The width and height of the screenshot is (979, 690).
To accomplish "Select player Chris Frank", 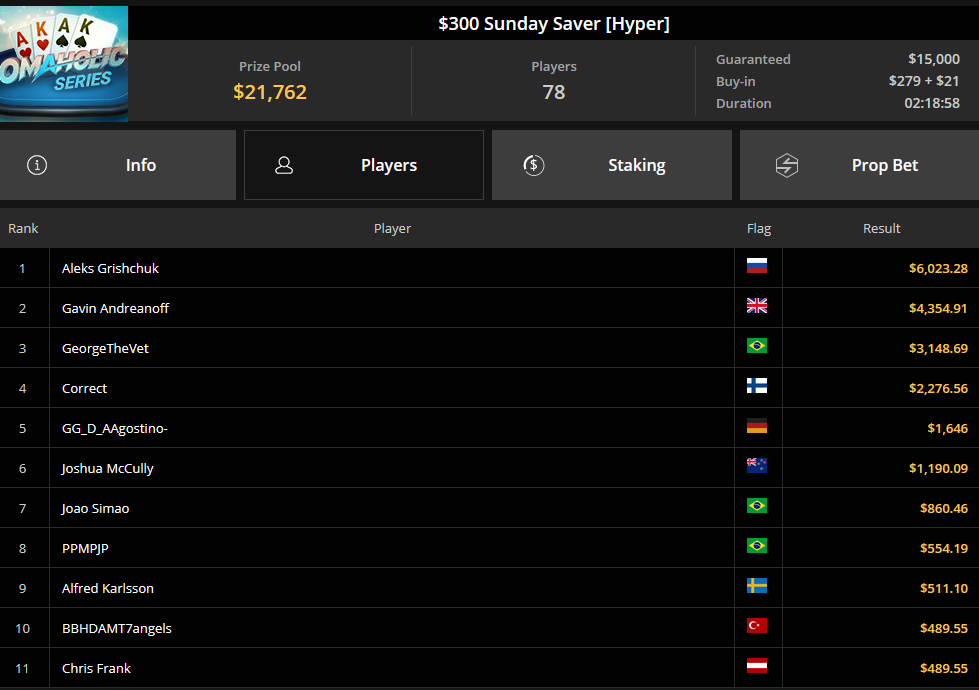I will coord(96,668).
